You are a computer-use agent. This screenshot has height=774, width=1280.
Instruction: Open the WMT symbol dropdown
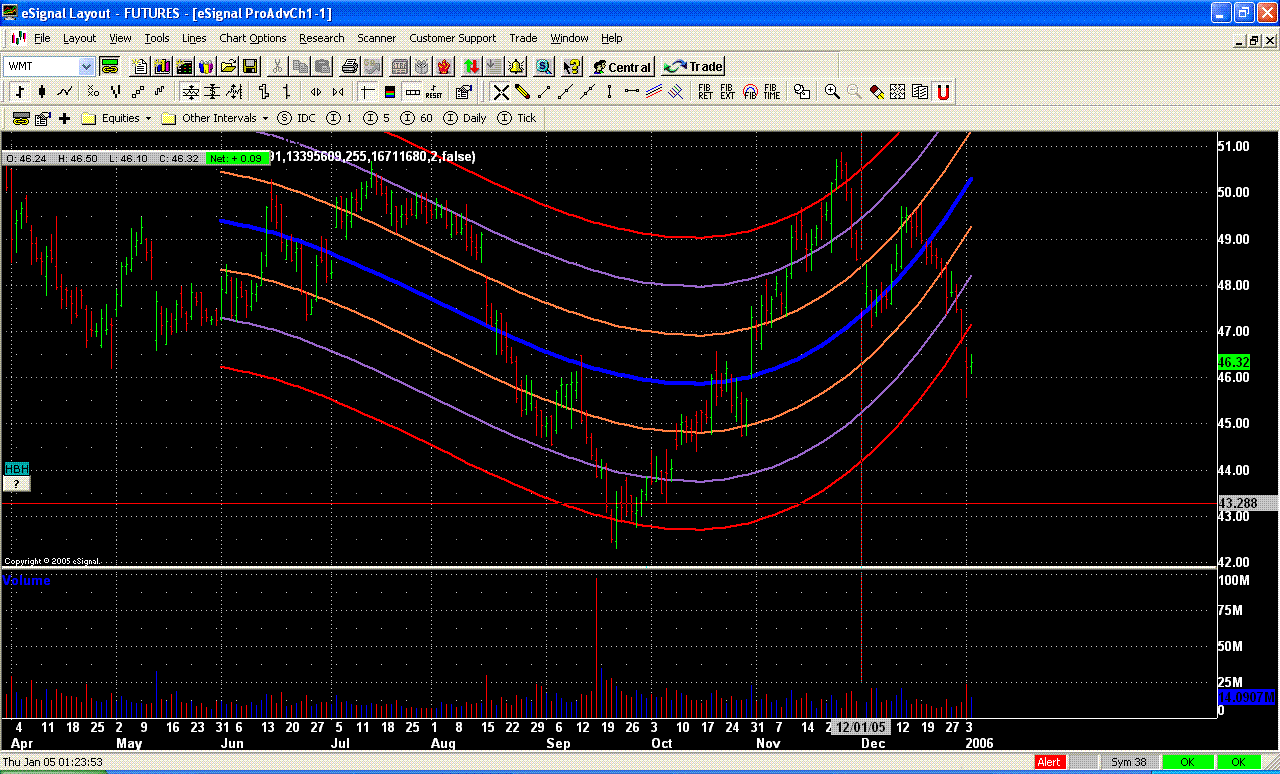click(86, 66)
